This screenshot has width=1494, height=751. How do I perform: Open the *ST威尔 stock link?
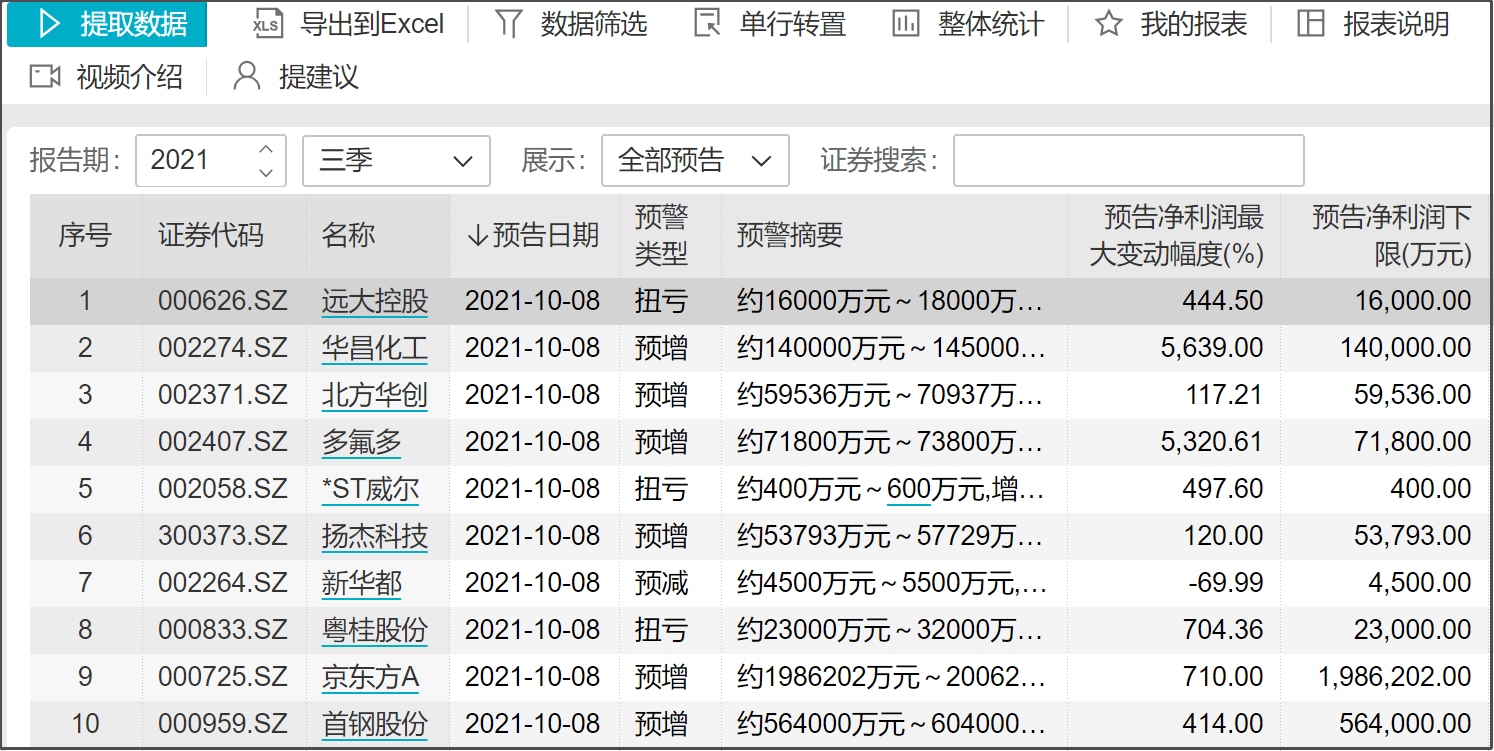370,489
